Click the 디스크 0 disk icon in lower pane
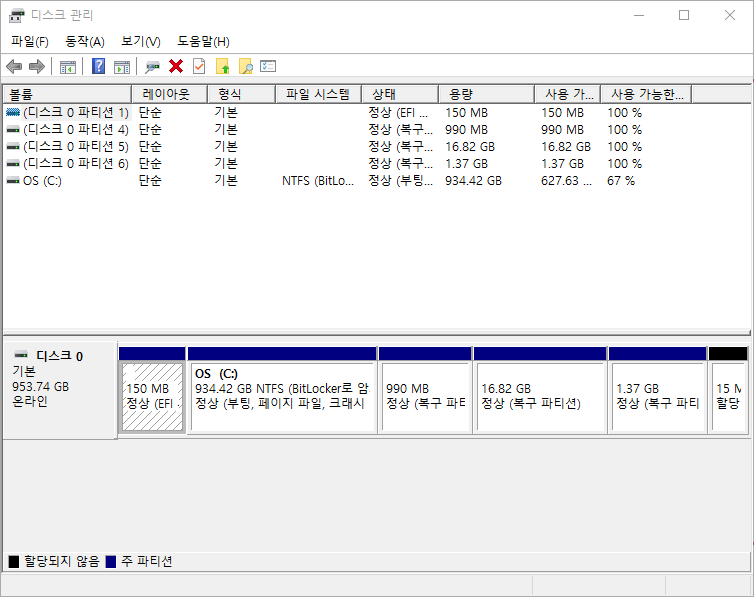754x597 pixels. (21, 355)
